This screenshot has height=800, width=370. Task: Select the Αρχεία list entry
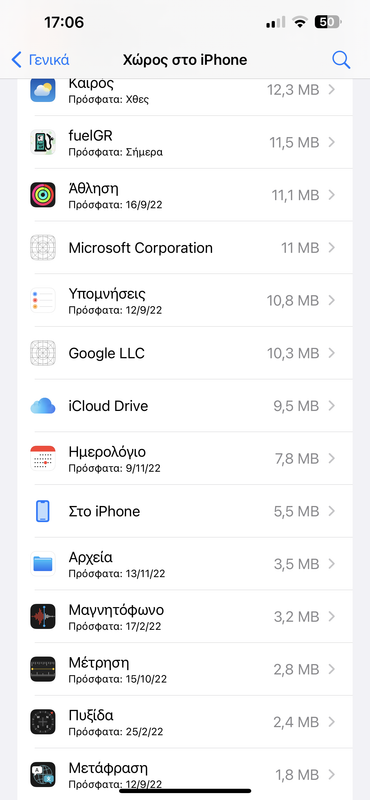pos(185,564)
